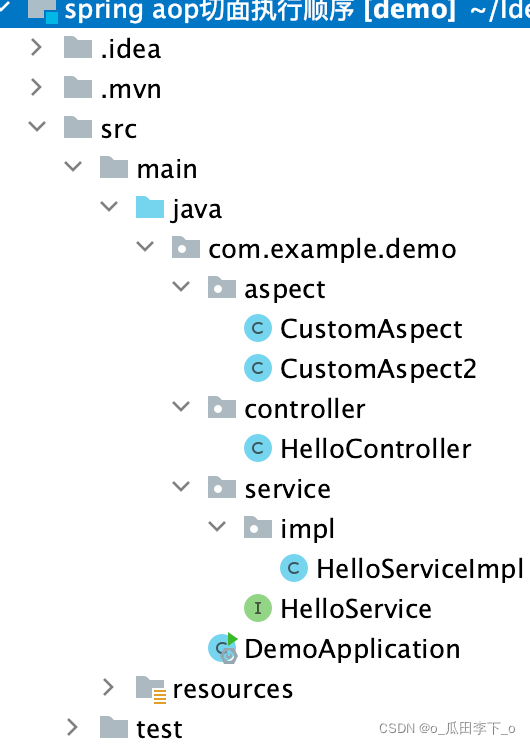
Task: Click the resources folder icon
Action: tap(151, 689)
